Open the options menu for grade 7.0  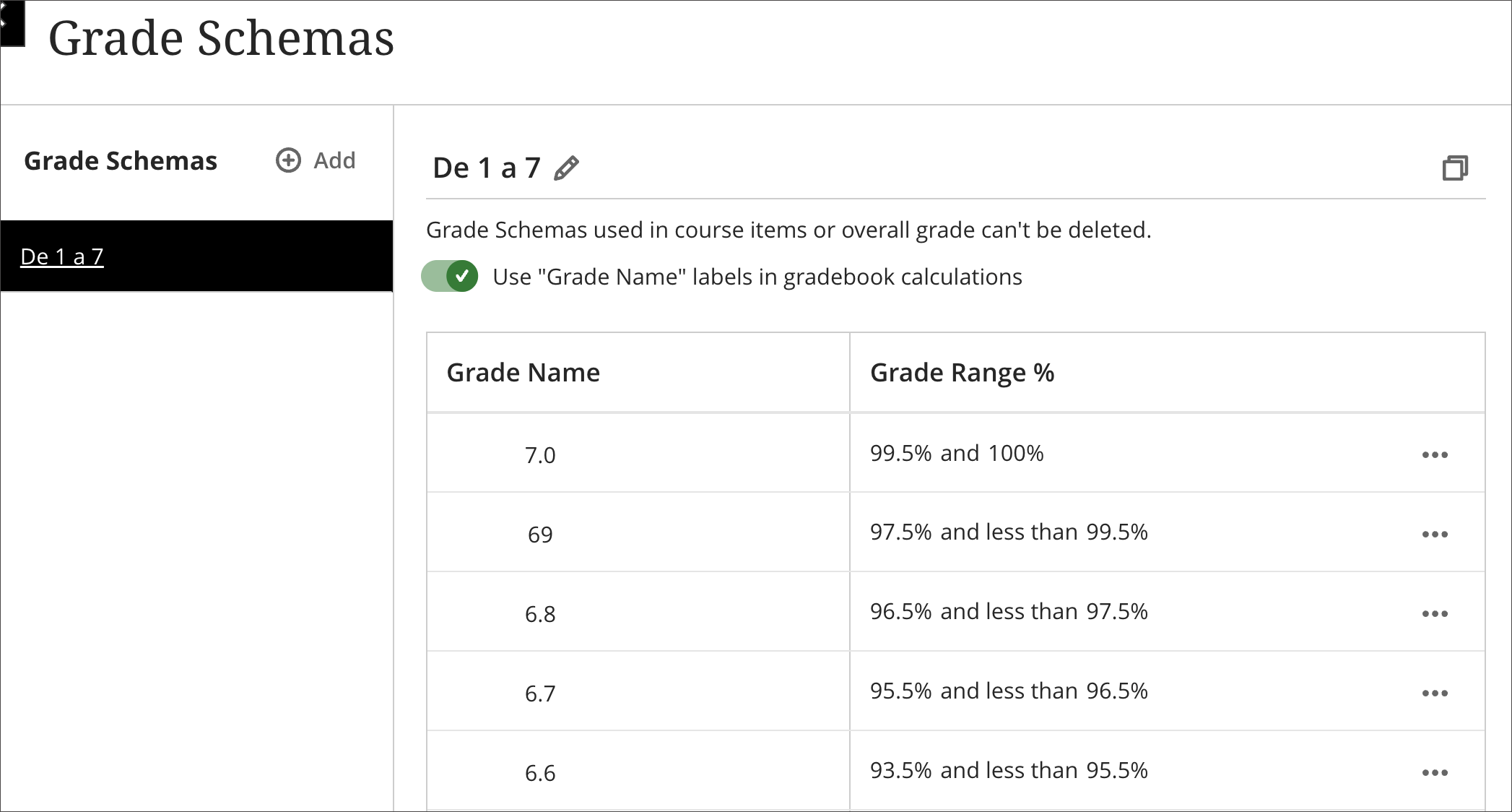click(x=1435, y=454)
